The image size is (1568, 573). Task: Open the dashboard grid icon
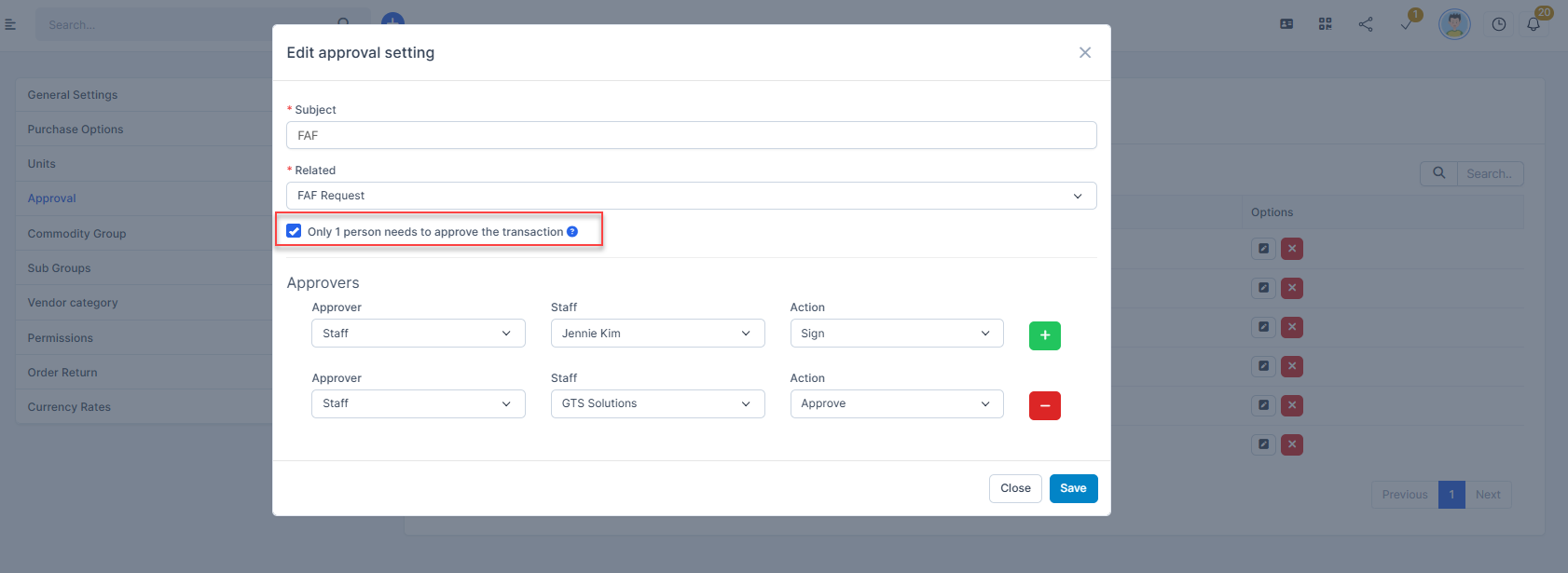tap(1325, 24)
